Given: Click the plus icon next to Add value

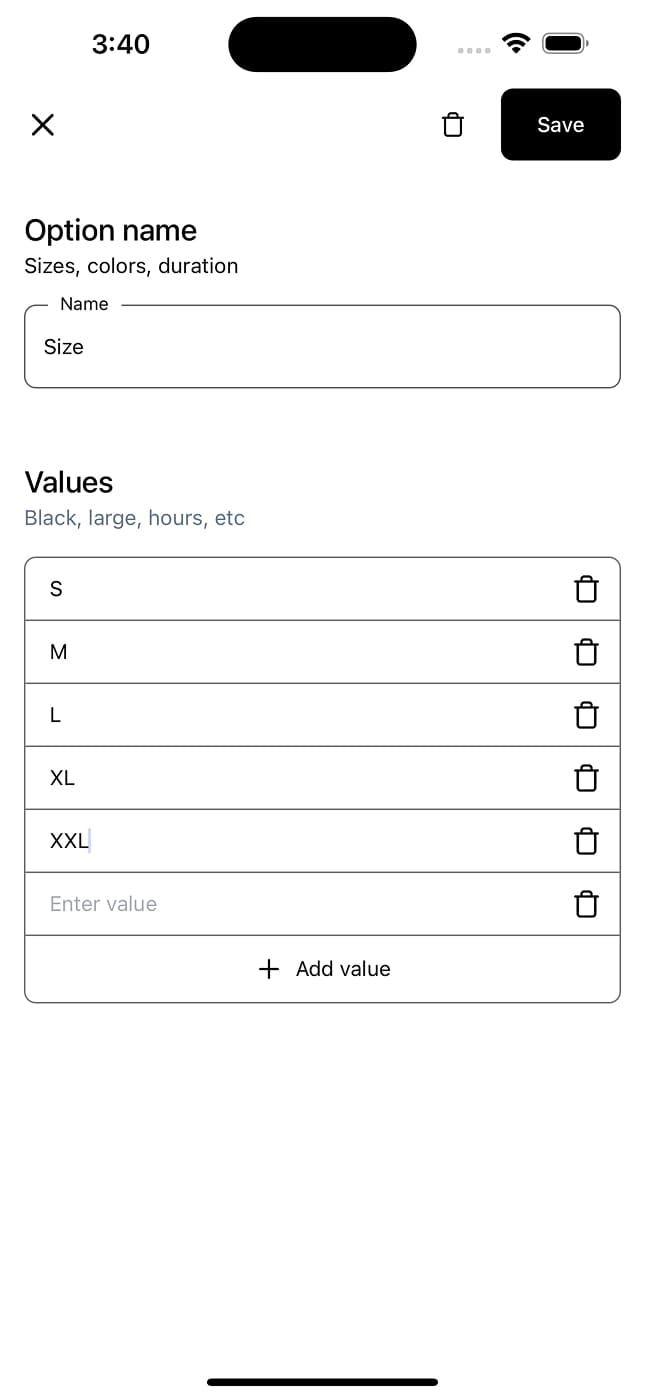Looking at the screenshot, I should tap(268, 968).
